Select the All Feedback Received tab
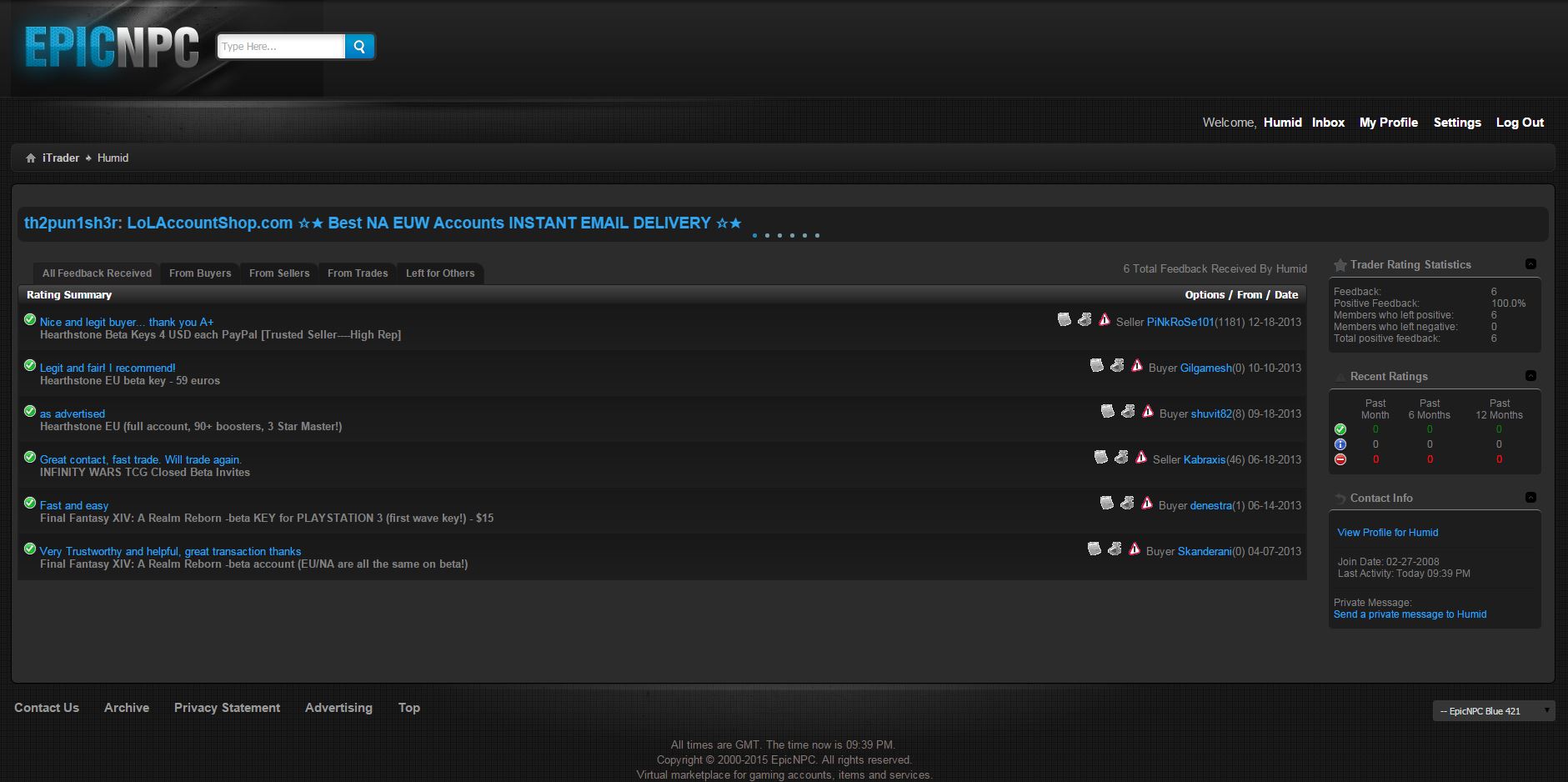 click(97, 273)
